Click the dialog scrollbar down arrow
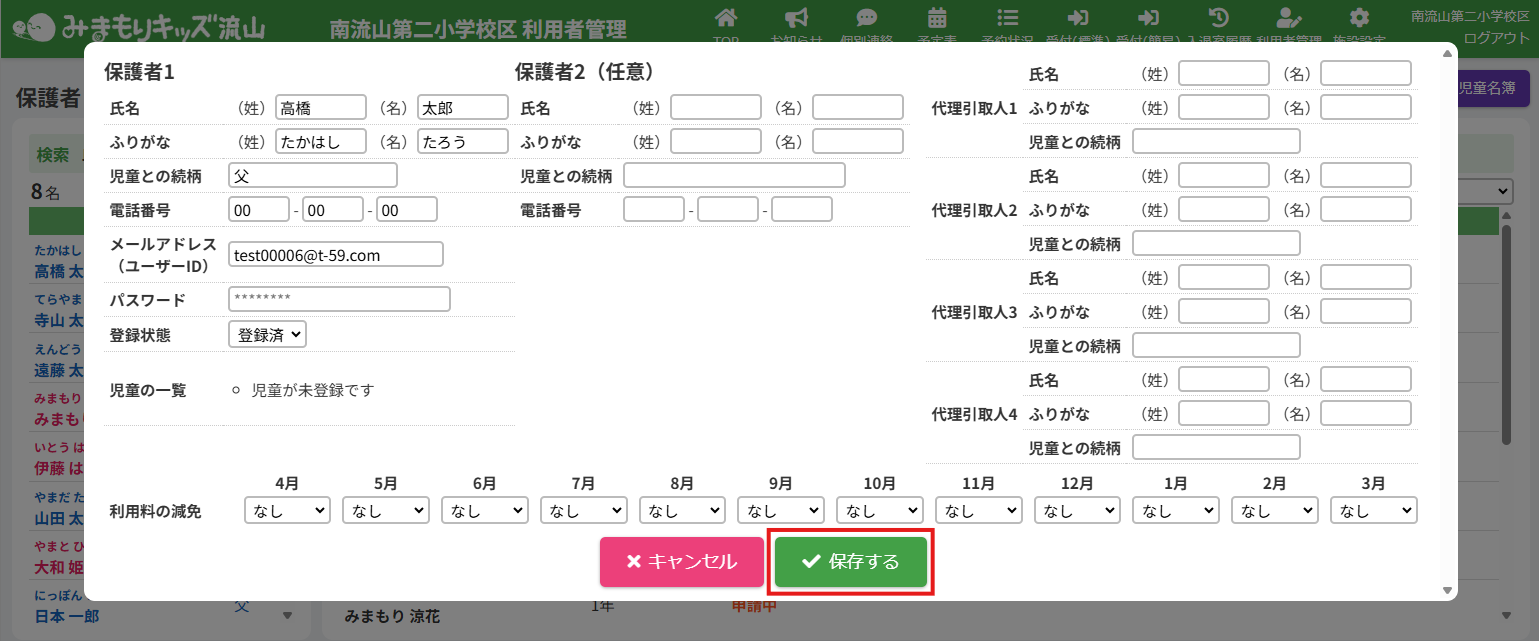The image size is (1539, 641). tap(1448, 591)
